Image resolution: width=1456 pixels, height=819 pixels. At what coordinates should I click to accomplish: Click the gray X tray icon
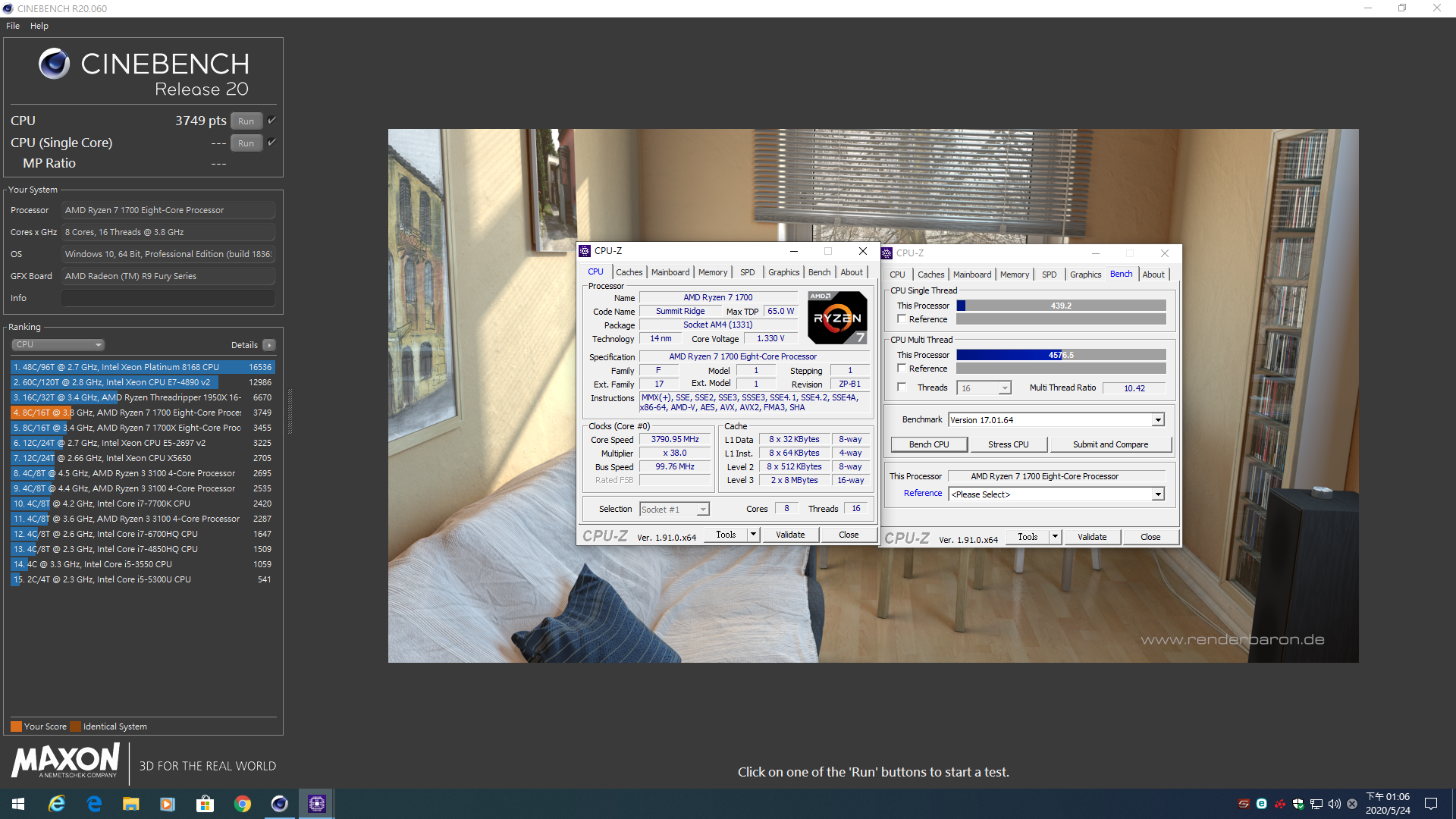[1352, 804]
